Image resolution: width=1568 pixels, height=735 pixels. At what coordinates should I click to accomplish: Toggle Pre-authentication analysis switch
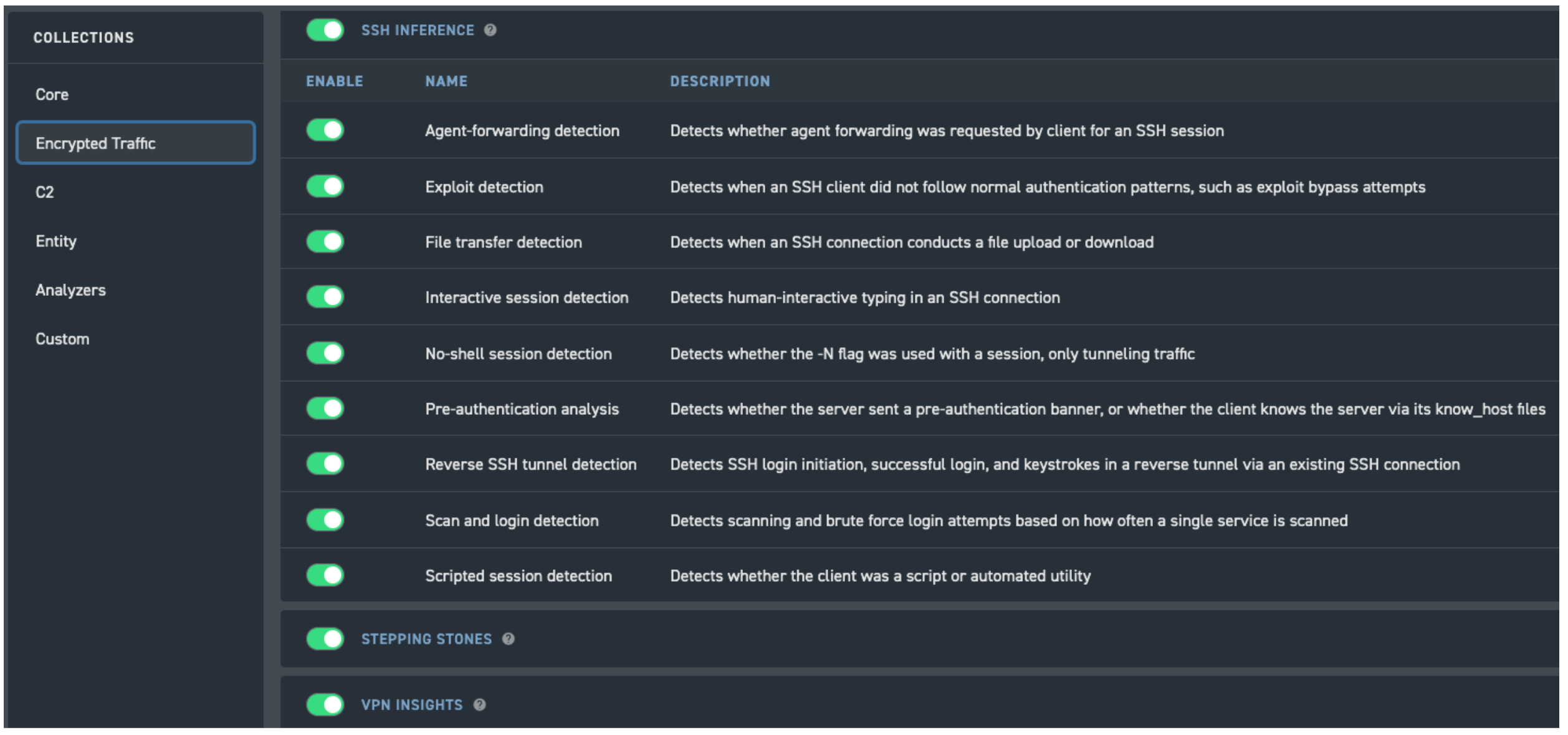325,409
